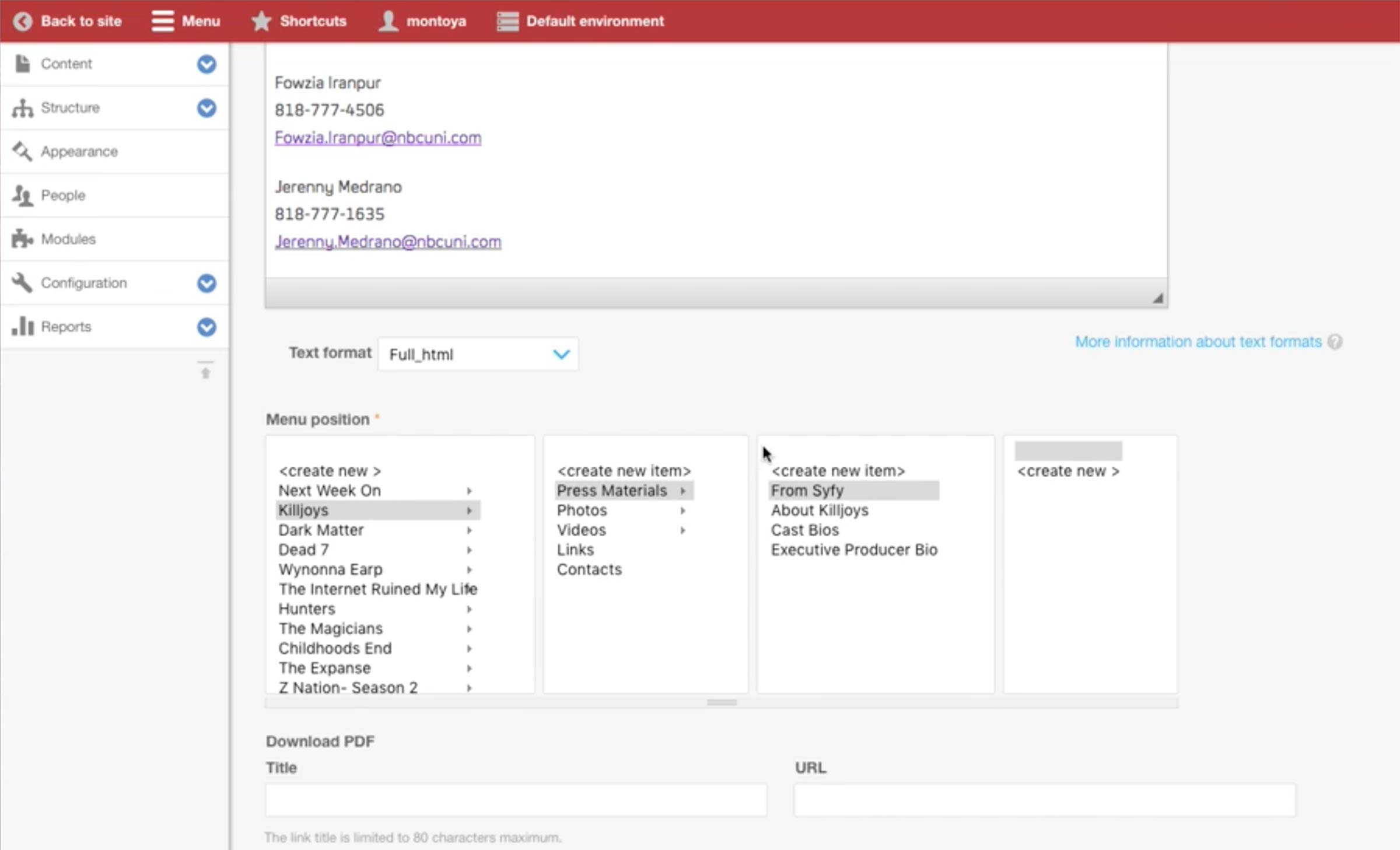
Task: Select Dark Matter in menu position list
Action: click(x=321, y=530)
